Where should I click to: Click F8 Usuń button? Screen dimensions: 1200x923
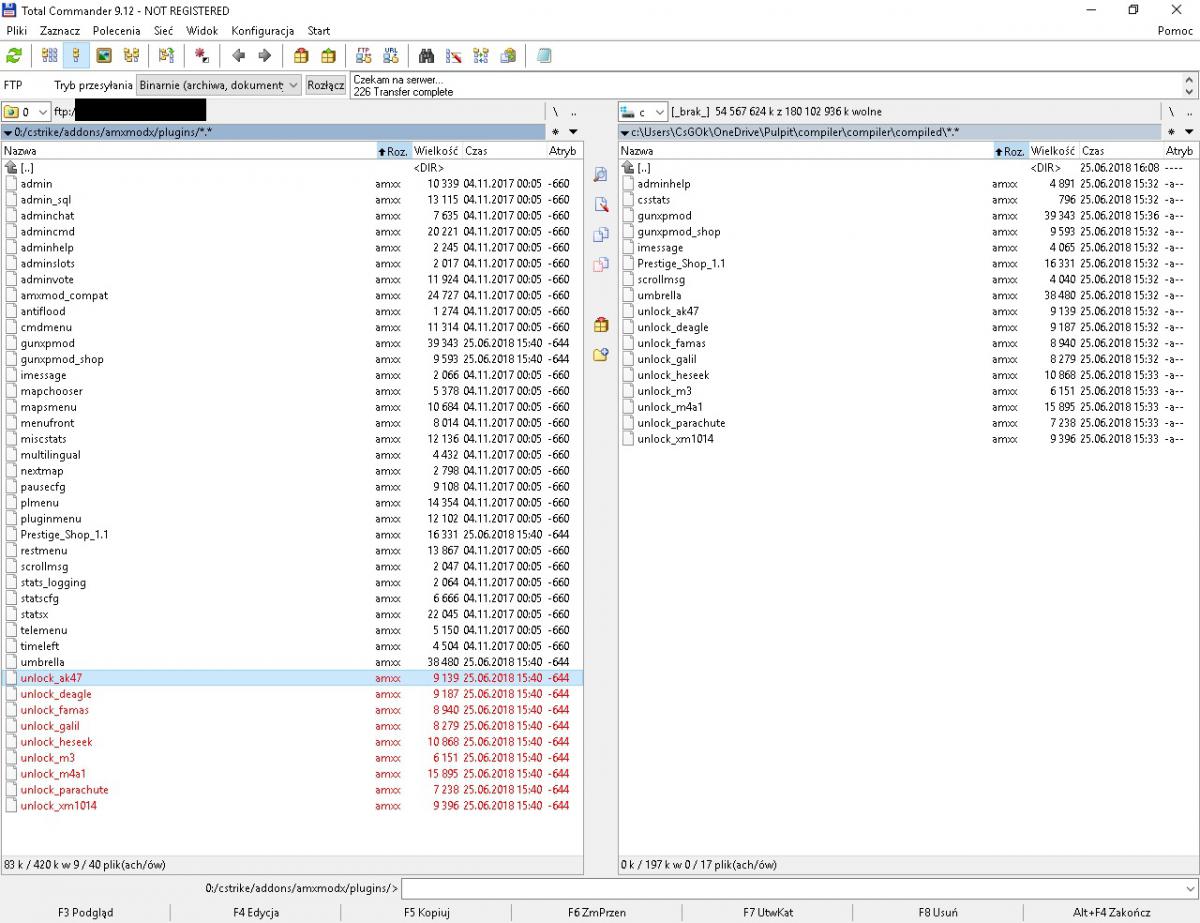pyautogui.click(x=938, y=912)
